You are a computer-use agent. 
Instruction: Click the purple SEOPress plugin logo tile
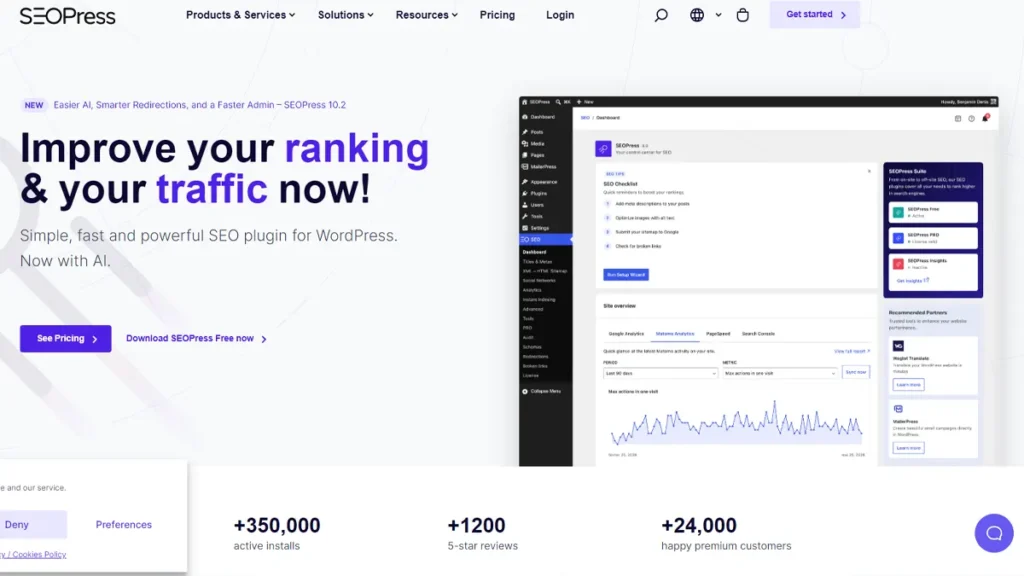click(603, 149)
